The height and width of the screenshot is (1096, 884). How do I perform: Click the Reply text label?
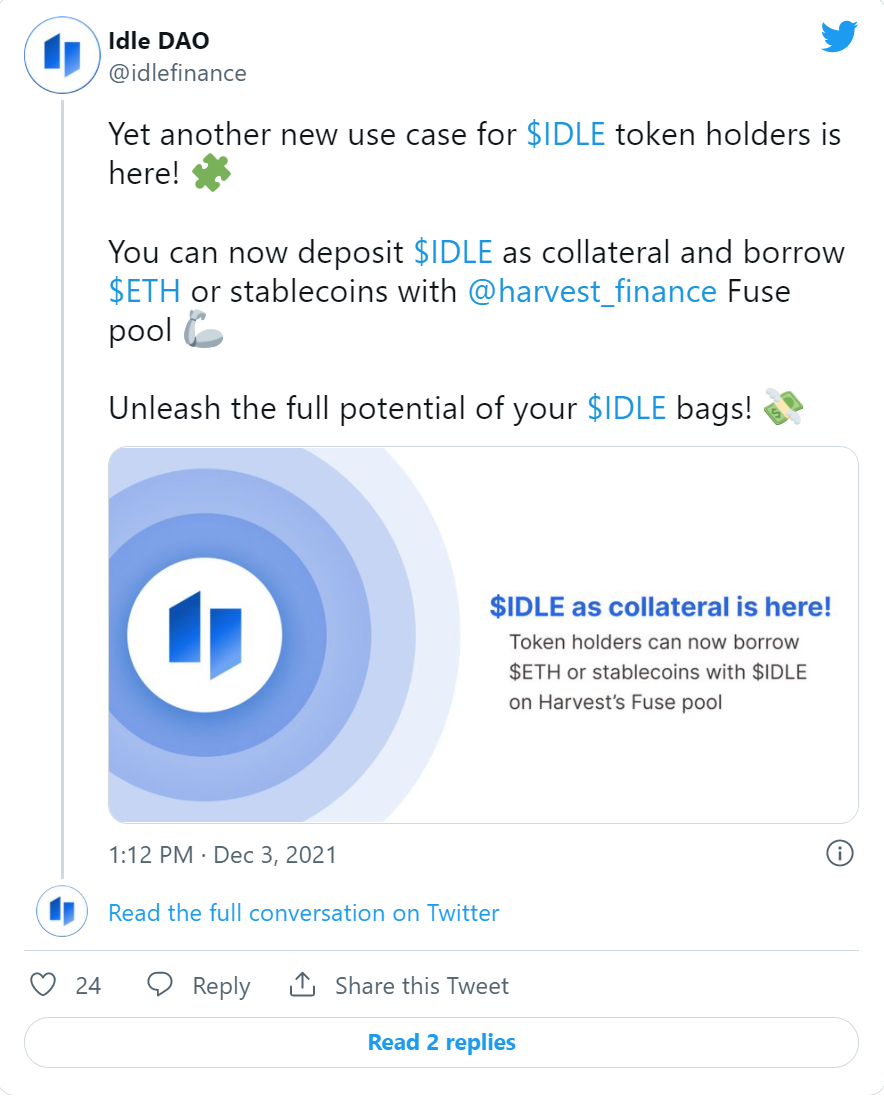(222, 986)
